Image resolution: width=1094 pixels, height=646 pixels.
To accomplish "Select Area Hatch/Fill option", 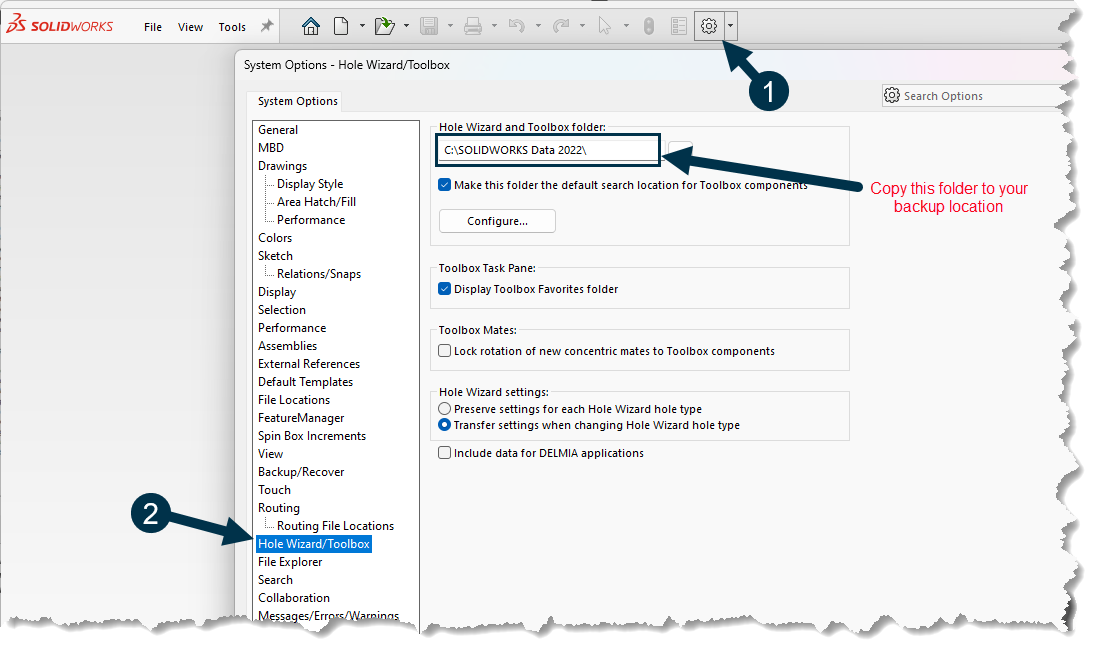I will [316, 202].
